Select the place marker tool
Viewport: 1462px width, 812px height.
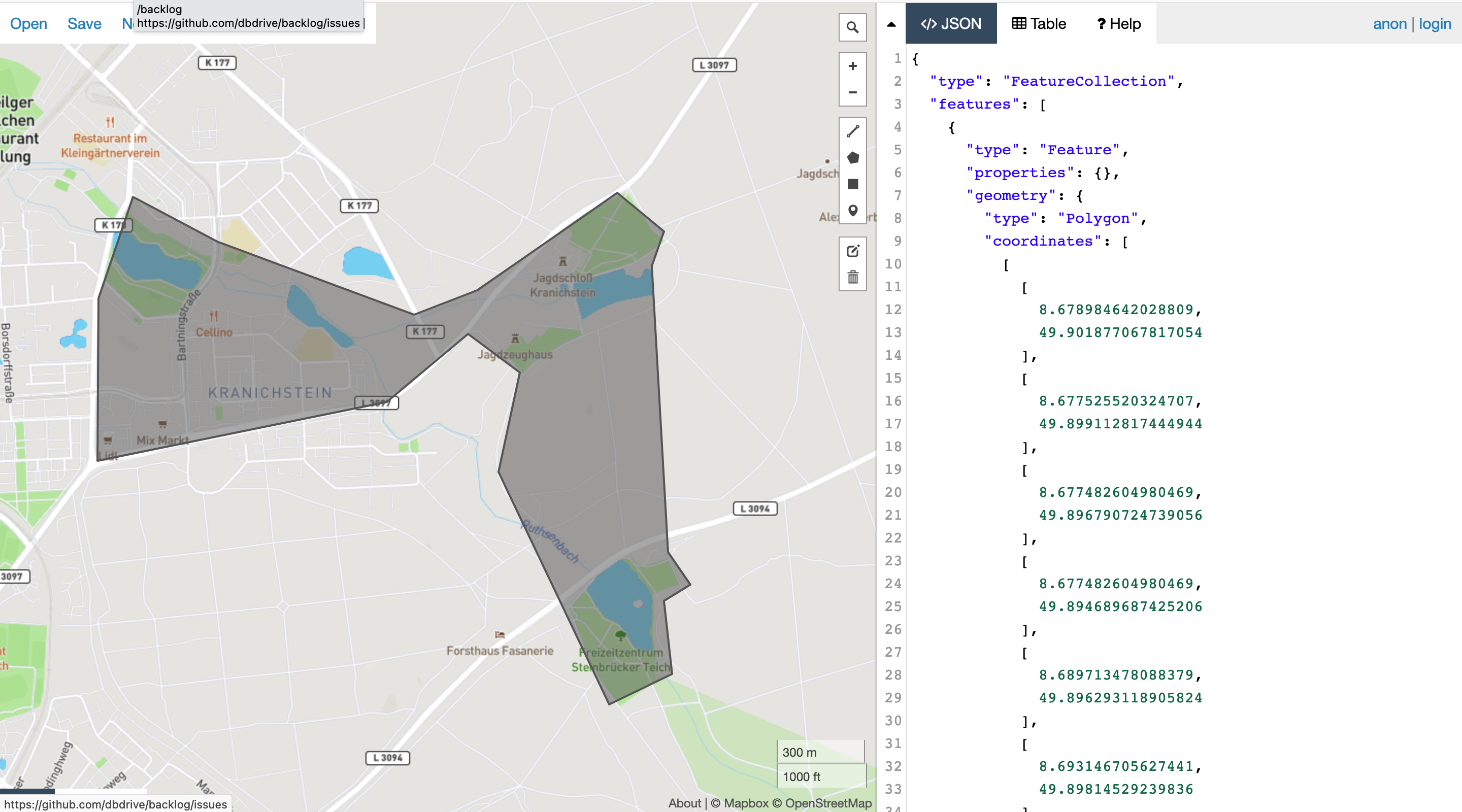[x=852, y=211]
